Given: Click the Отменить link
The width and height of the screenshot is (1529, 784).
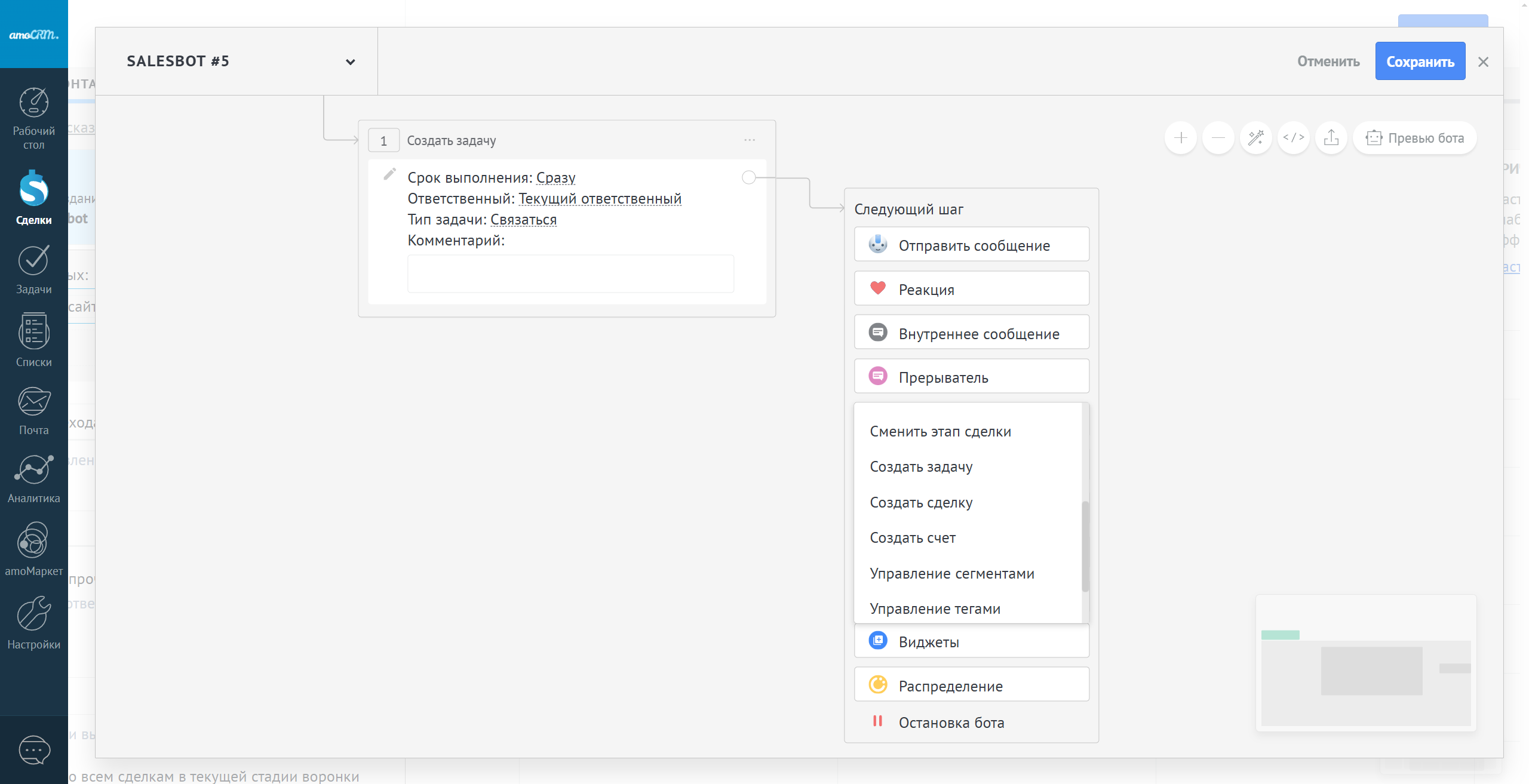Looking at the screenshot, I should pos(1328,62).
